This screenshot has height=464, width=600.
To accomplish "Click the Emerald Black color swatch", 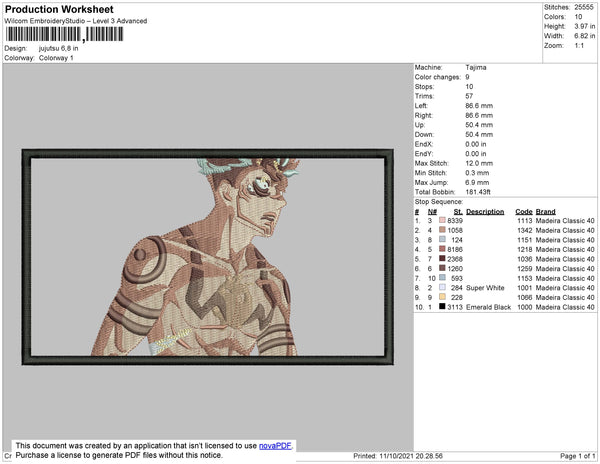I will pyautogui.click(x=442, y=306).
